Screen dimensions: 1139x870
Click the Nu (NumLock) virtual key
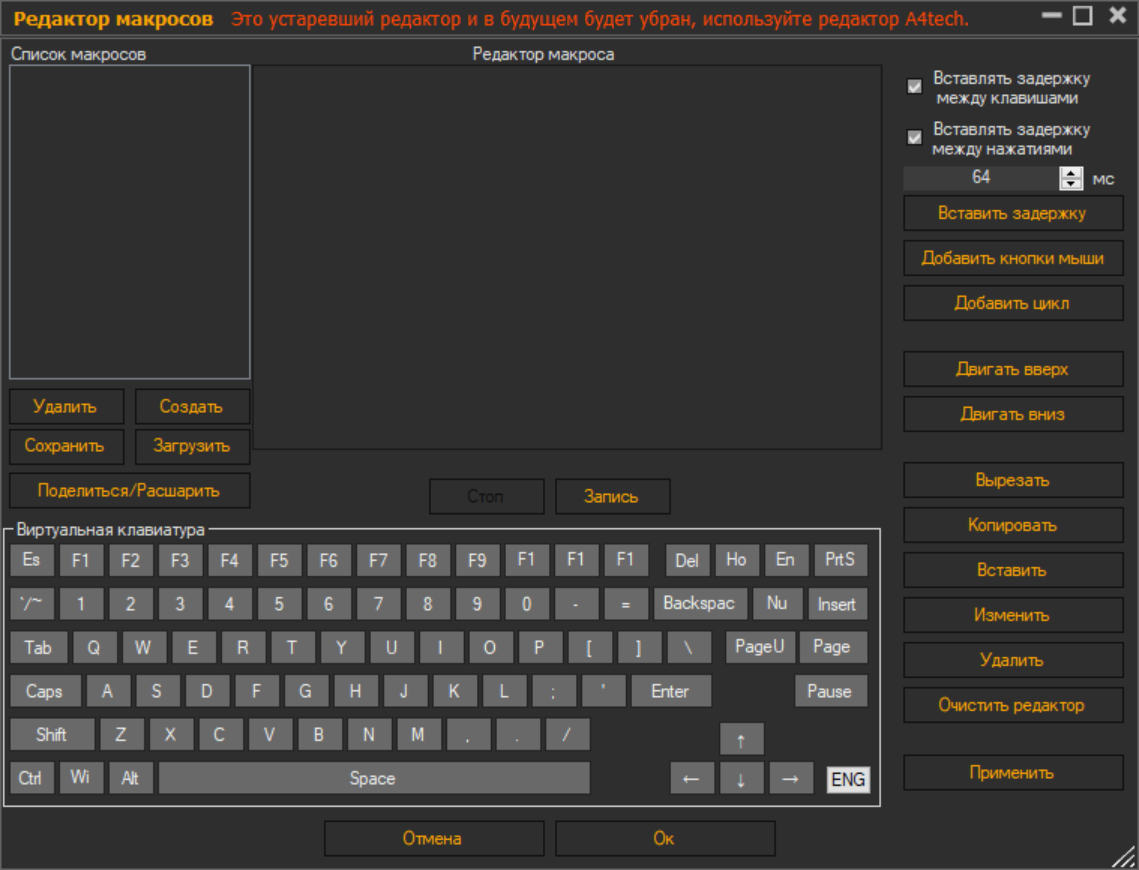(777, 603)
